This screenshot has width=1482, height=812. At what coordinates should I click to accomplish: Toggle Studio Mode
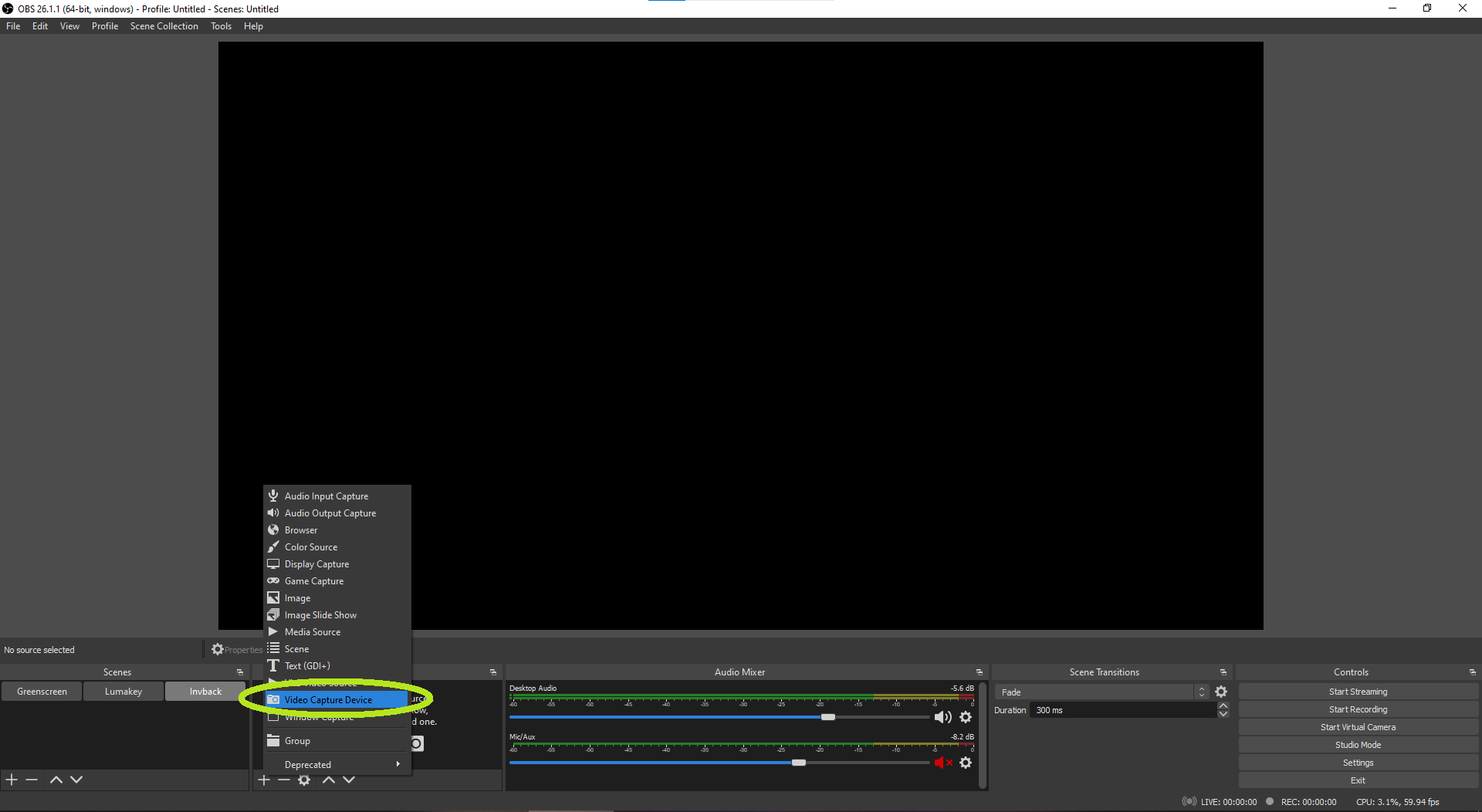[x=1358, y=745]
